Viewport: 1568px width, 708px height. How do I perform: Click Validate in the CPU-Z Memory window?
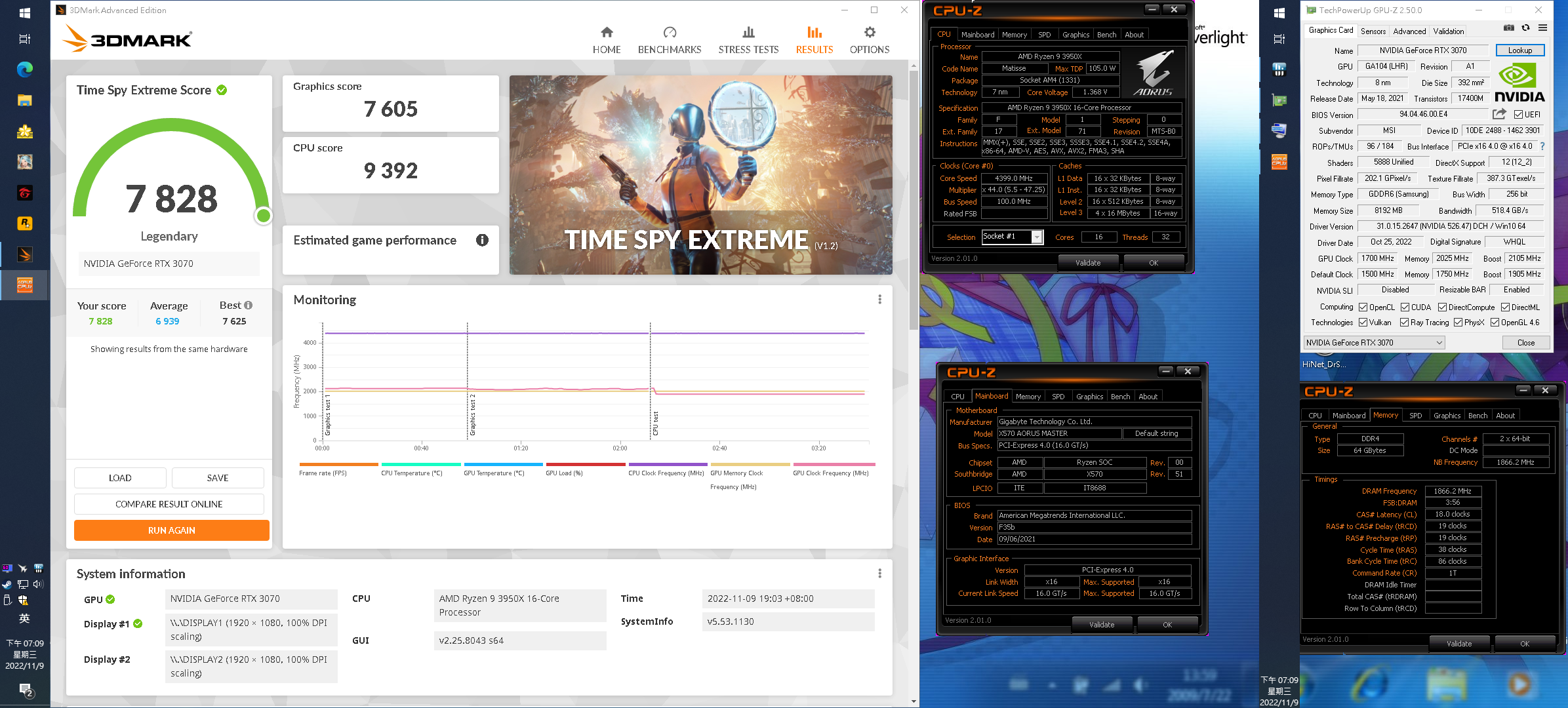(x=1459, y=644)
